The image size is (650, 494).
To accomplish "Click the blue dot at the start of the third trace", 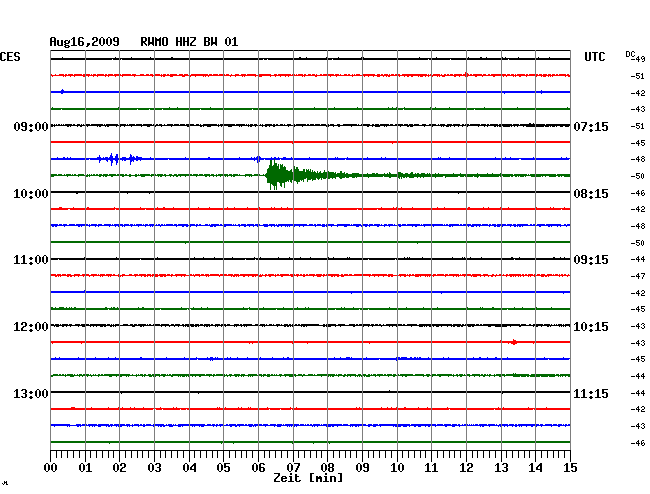I will tap(62, 92).
